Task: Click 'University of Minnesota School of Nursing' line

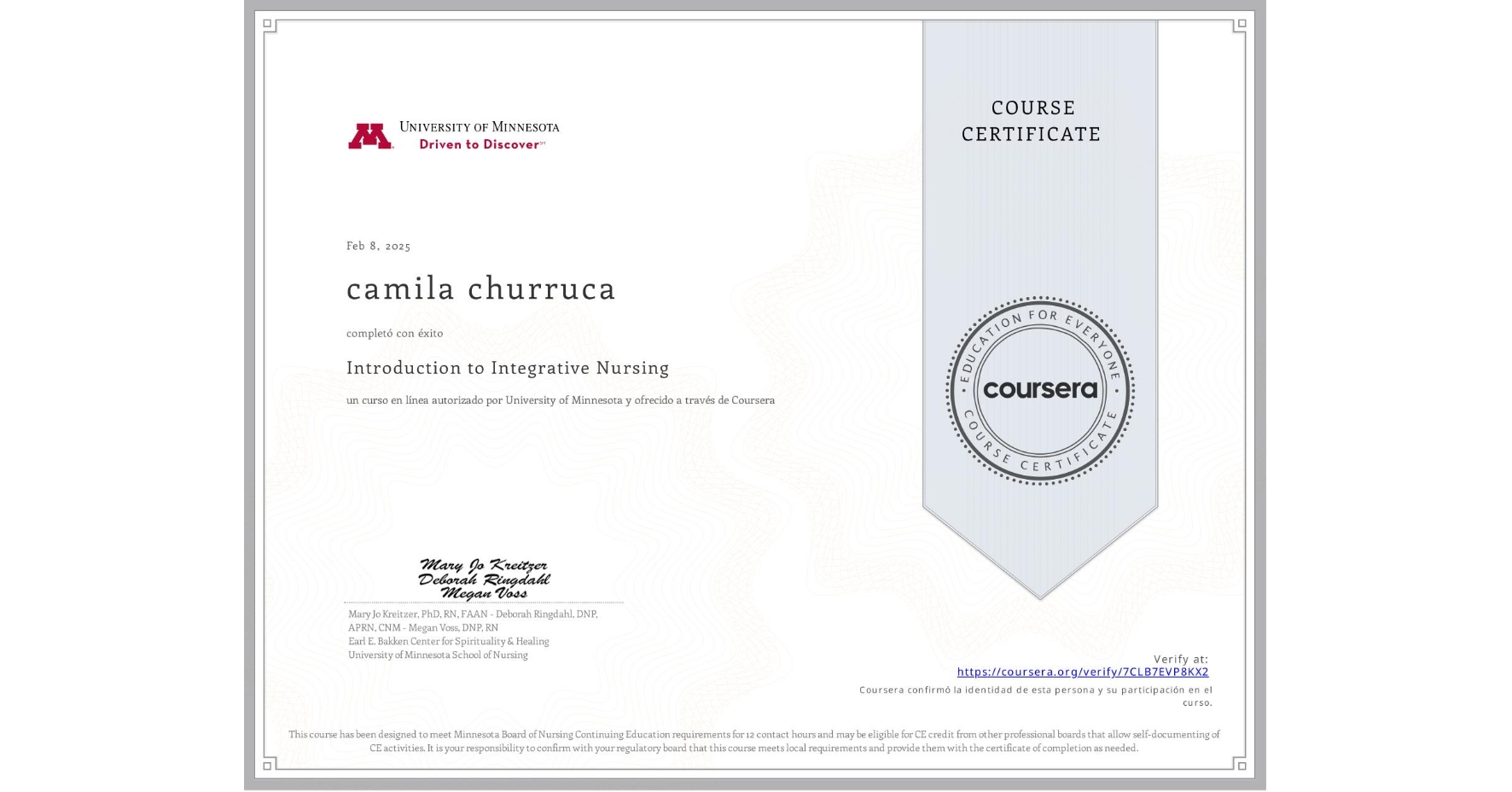Action: click(x=438, y=655)
